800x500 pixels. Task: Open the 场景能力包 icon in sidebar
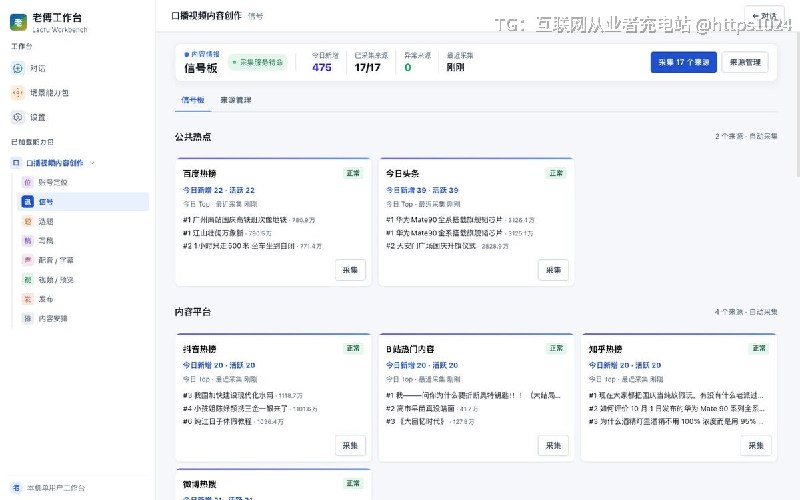(18, 92)
